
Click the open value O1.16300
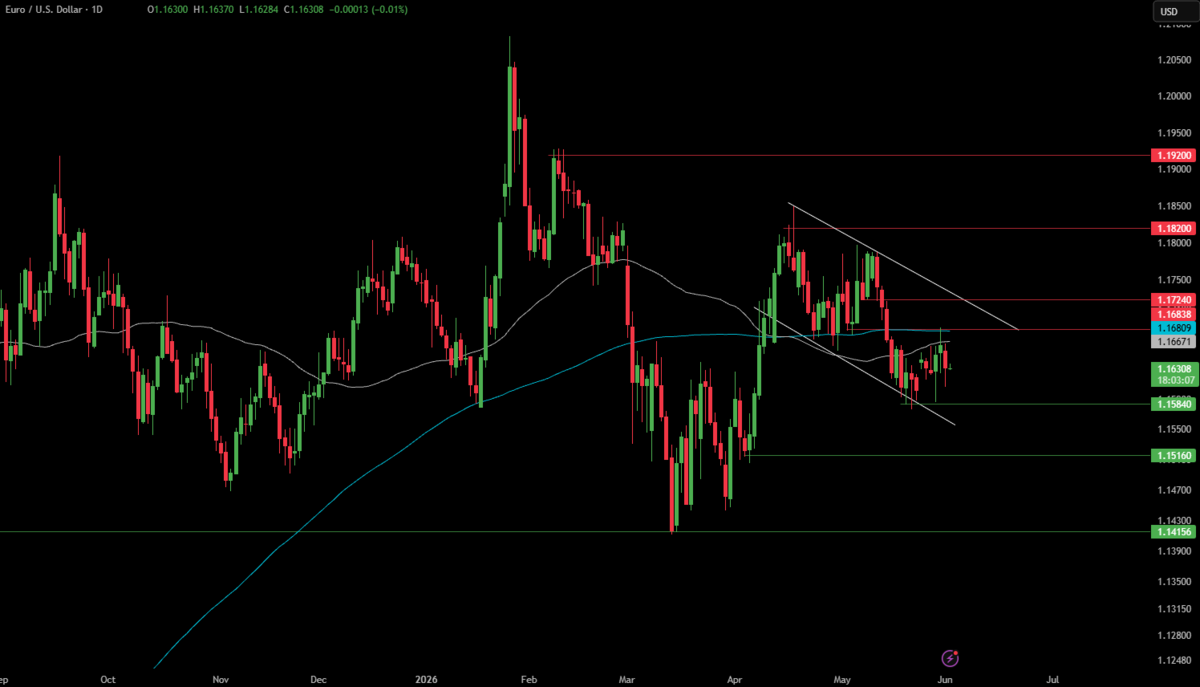(166, 9)
